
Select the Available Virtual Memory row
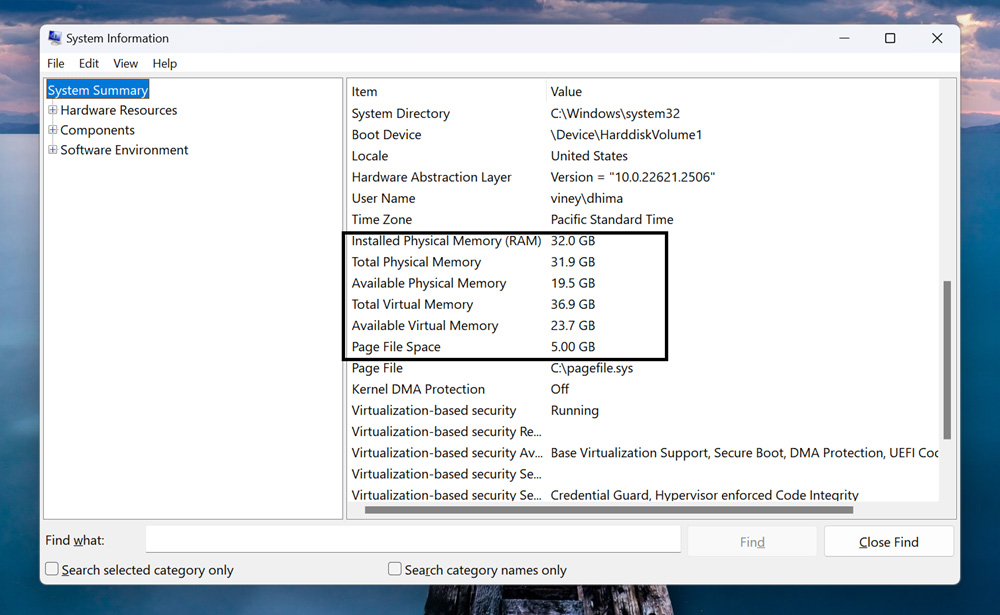tap(643, 325)
